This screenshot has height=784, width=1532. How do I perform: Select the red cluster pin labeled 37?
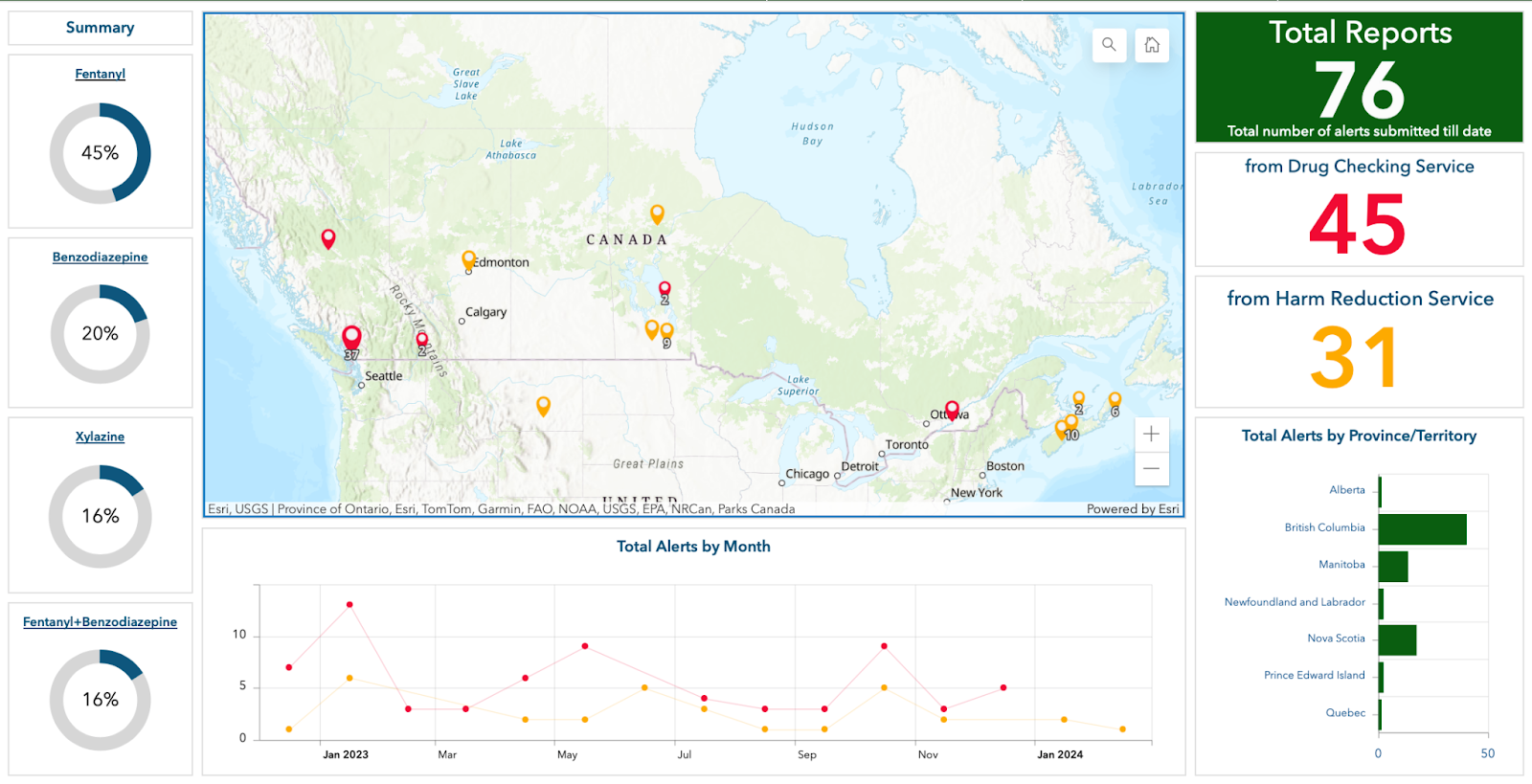[x=351, y=338]
